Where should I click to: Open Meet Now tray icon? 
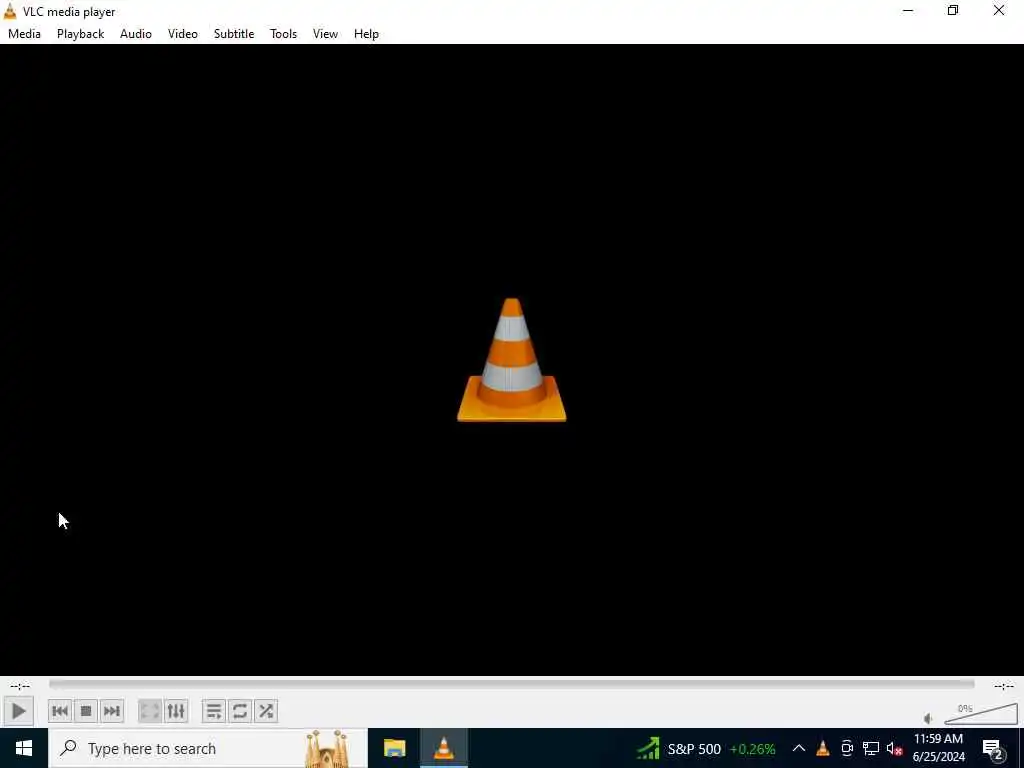point(847,748)
